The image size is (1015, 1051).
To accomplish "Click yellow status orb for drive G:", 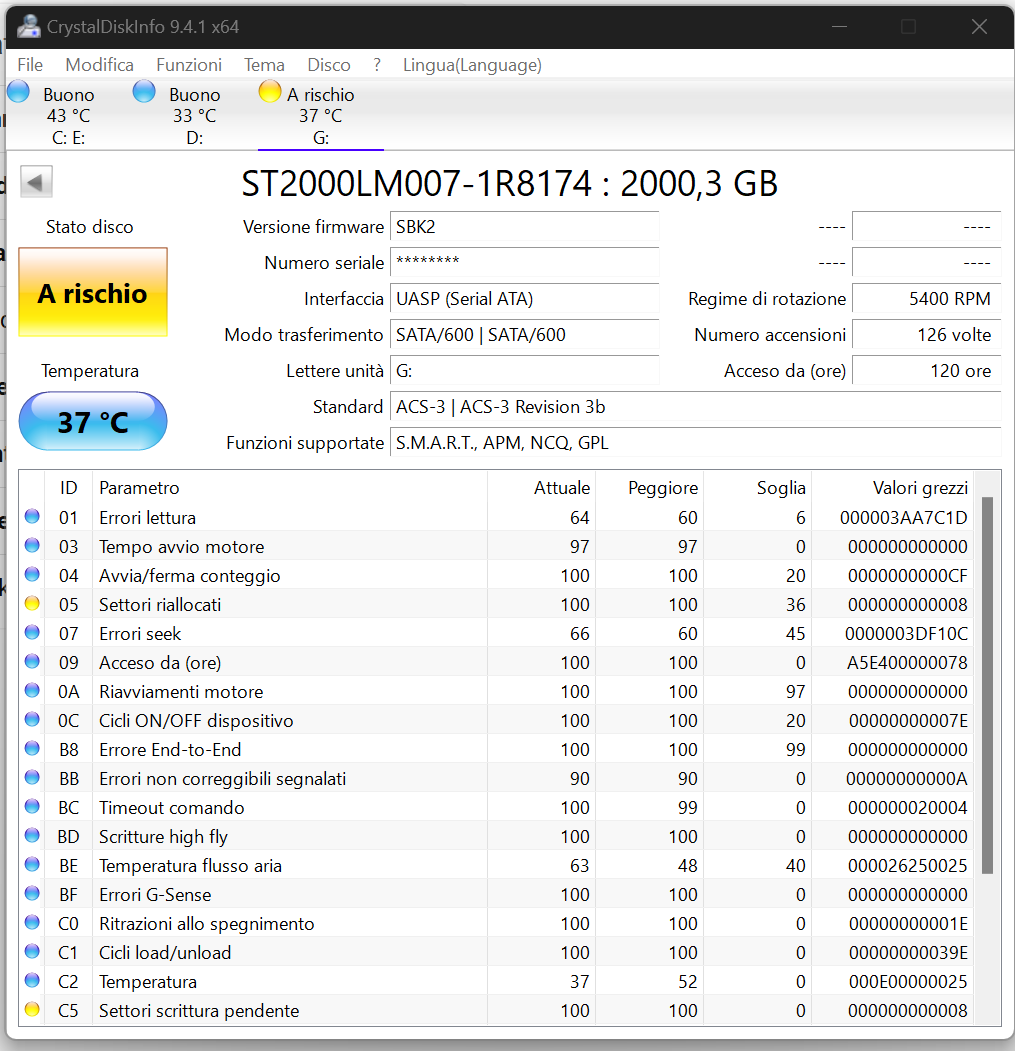I will click(x=270, y=91).
